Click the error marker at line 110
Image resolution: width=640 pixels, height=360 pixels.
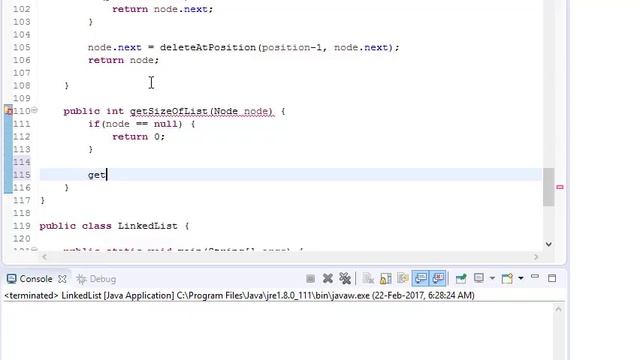(8, 110)
